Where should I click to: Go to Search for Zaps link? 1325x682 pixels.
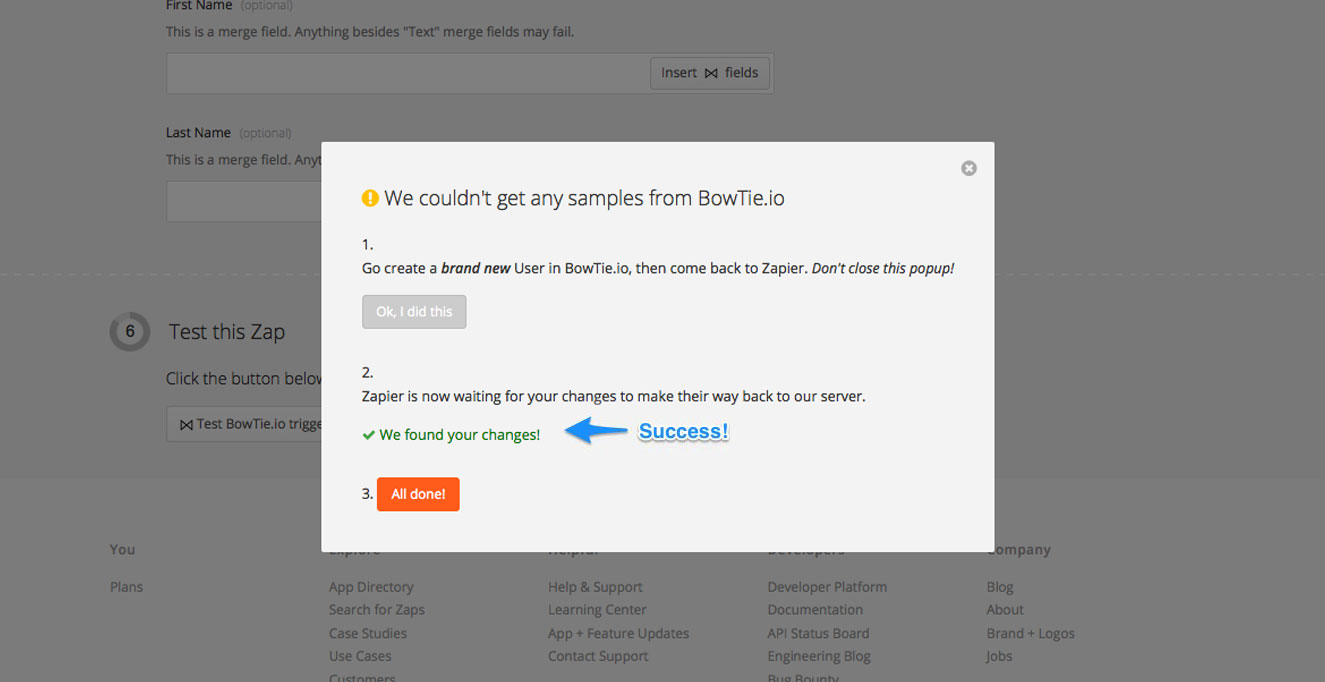click(x=377, y=610)
